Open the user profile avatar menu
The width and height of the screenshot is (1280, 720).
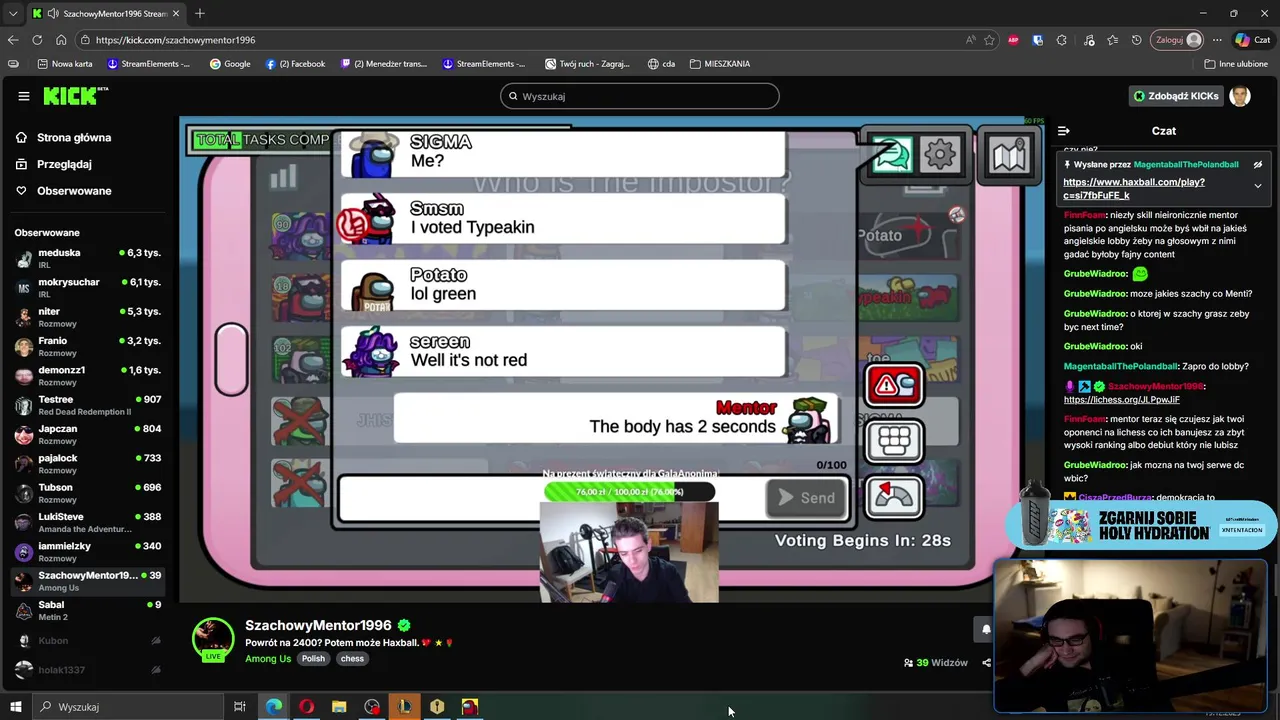1240,96
